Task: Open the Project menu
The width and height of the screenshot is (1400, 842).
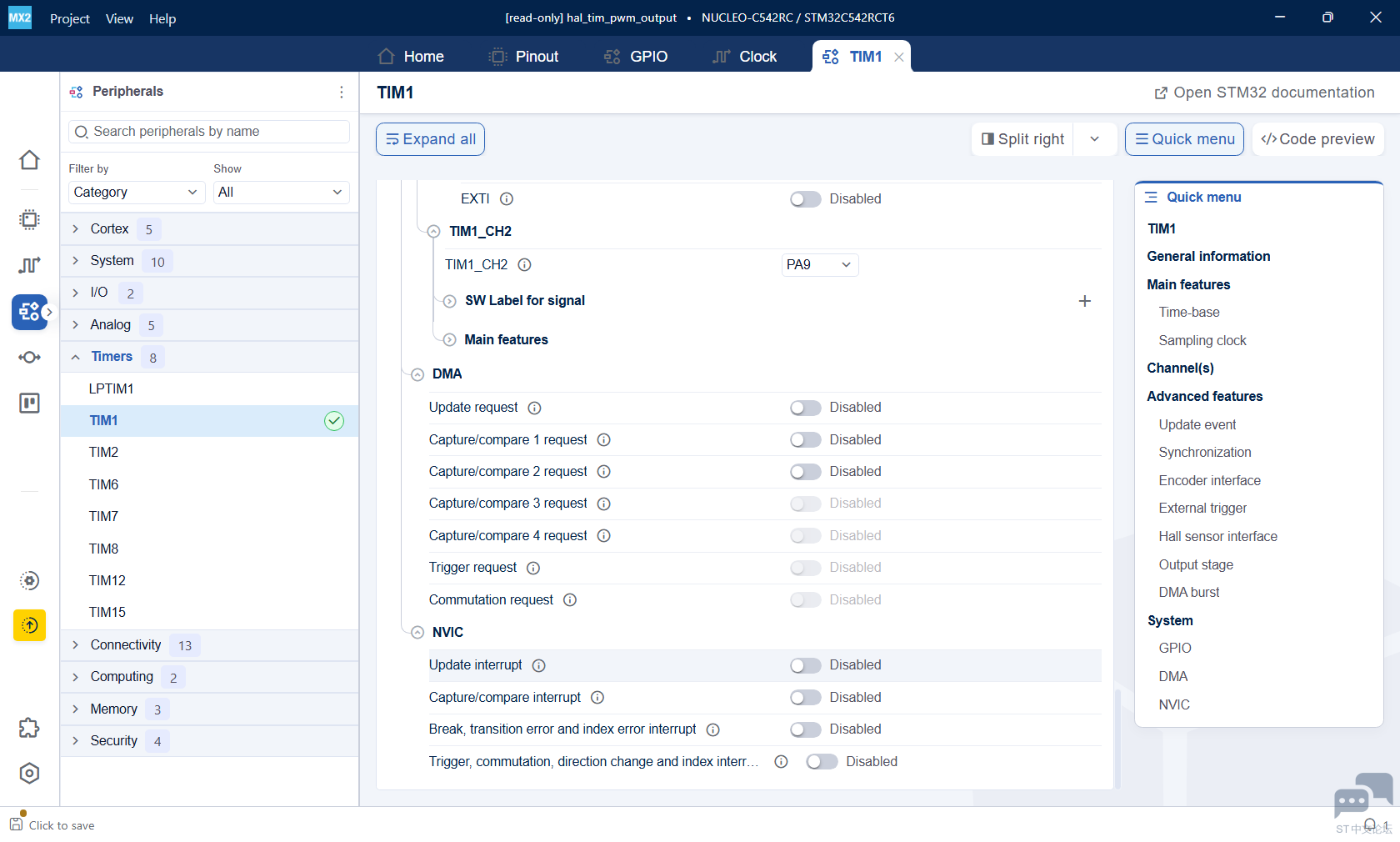Action: coord(69,18)
